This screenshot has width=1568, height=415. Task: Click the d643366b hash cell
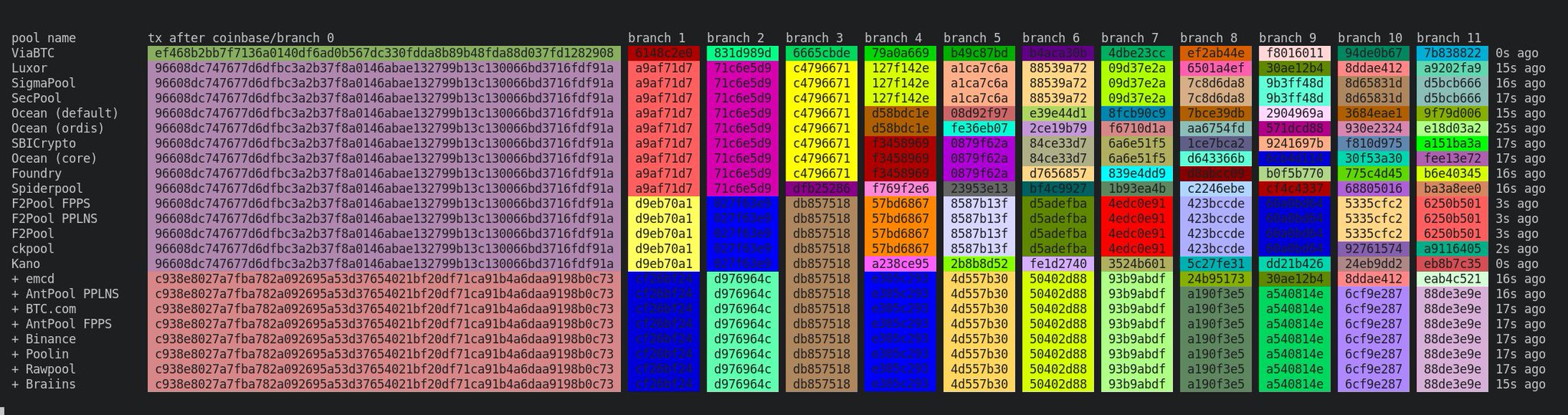coord(1216,158)
